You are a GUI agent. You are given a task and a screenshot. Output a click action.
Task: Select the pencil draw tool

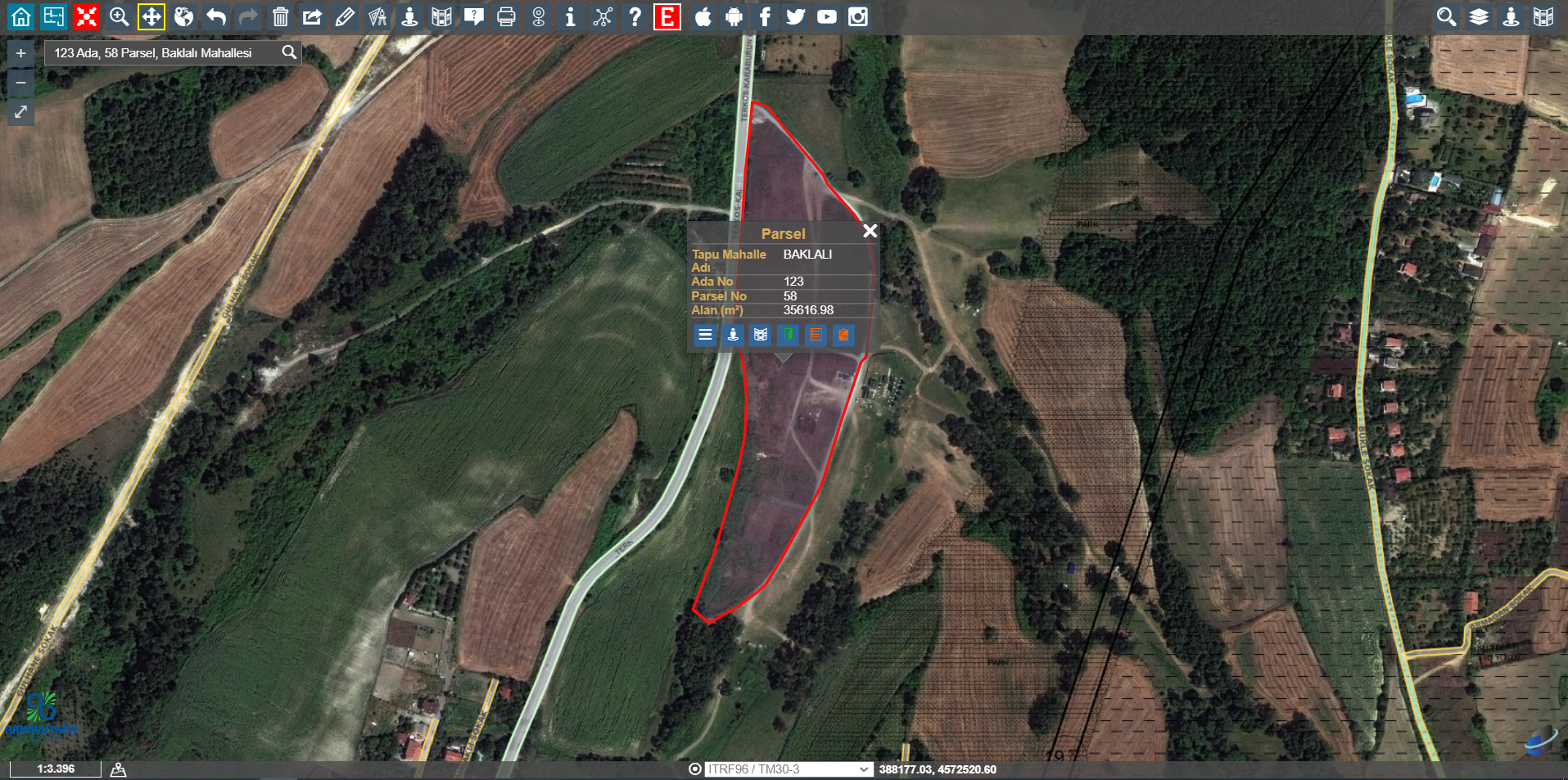click(345, 16)
